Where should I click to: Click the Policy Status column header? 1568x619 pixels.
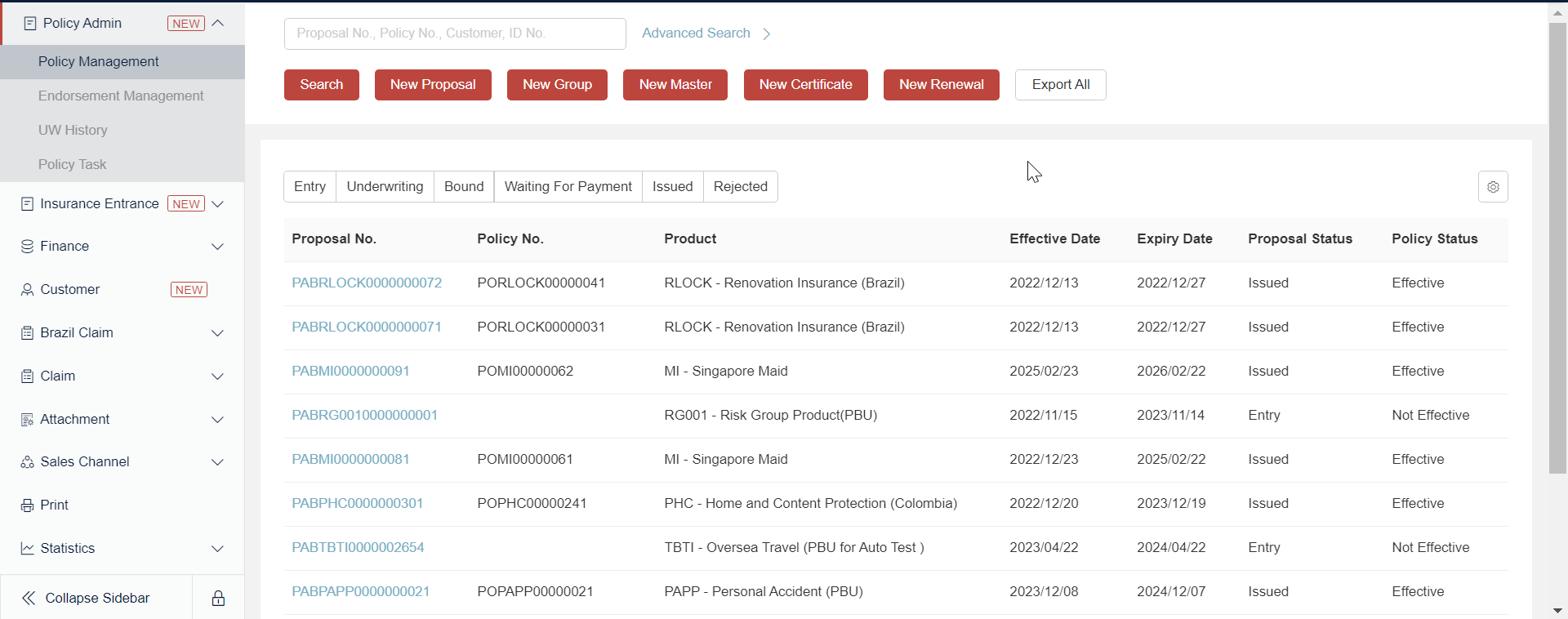(1435, 238)
